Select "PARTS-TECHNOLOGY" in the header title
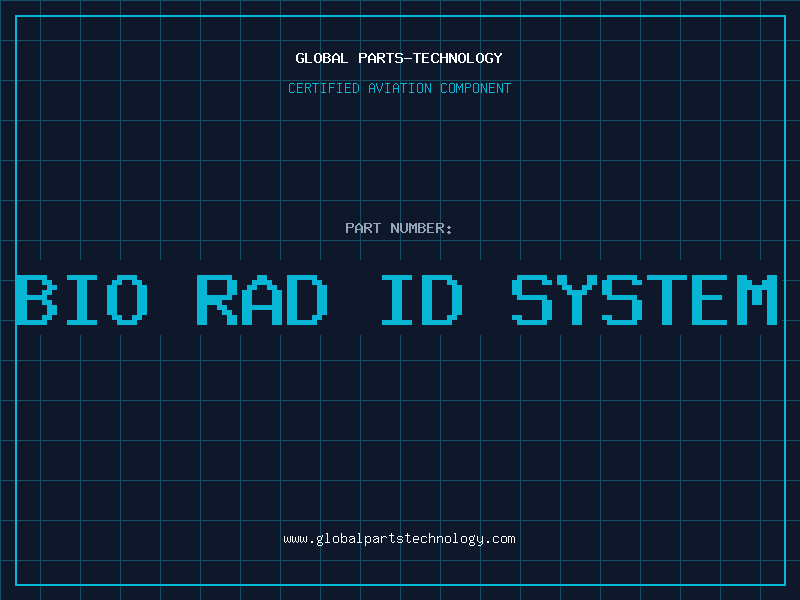800x600 pixels. pos(430,58)
